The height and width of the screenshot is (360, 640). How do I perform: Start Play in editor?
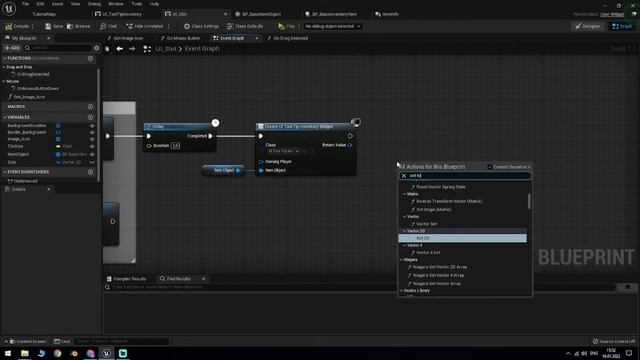click(x=286, y=26)
